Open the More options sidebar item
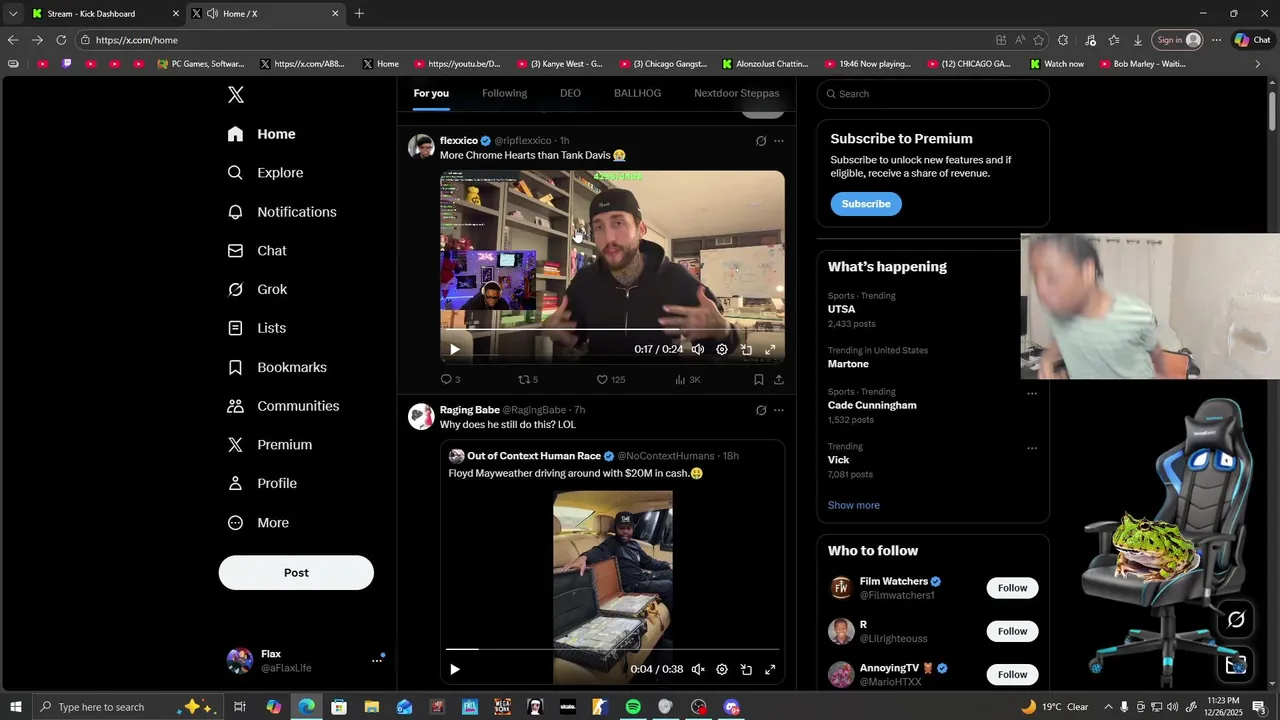This screenshot has width=1280, height=720. [258, 523]
